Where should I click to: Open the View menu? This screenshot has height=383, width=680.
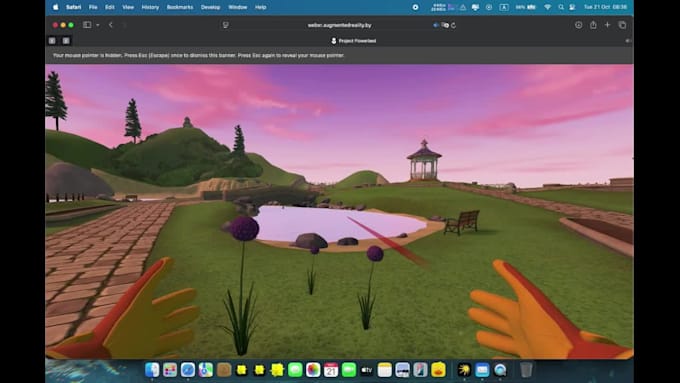point(128,7)
